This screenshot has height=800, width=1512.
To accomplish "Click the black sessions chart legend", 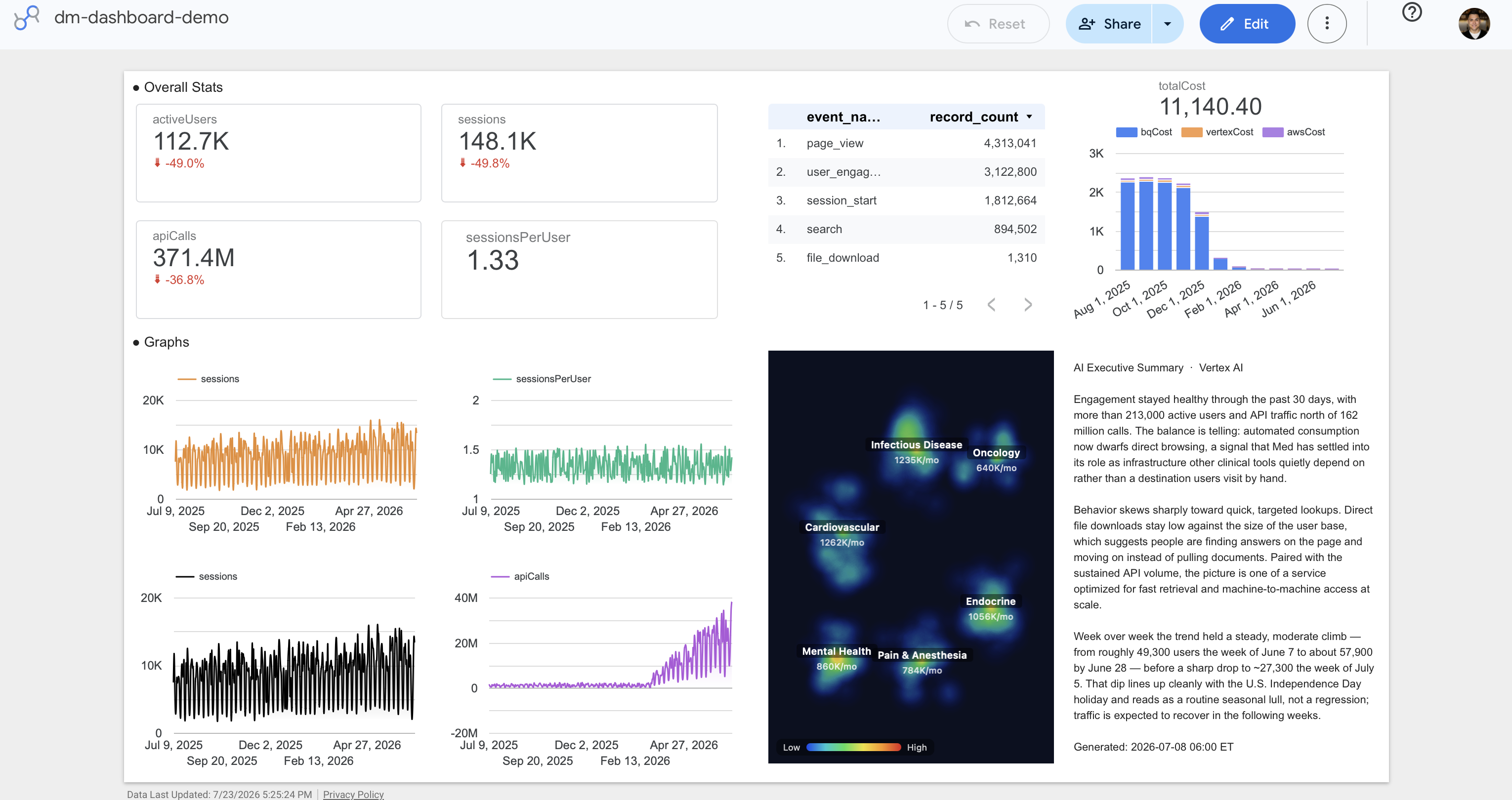I will click(x=207, y=576).
